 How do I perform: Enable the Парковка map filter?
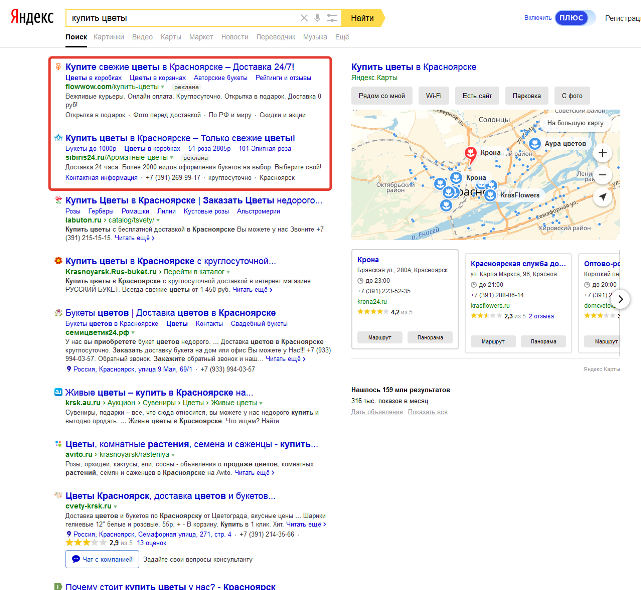(x=520, y=95)
